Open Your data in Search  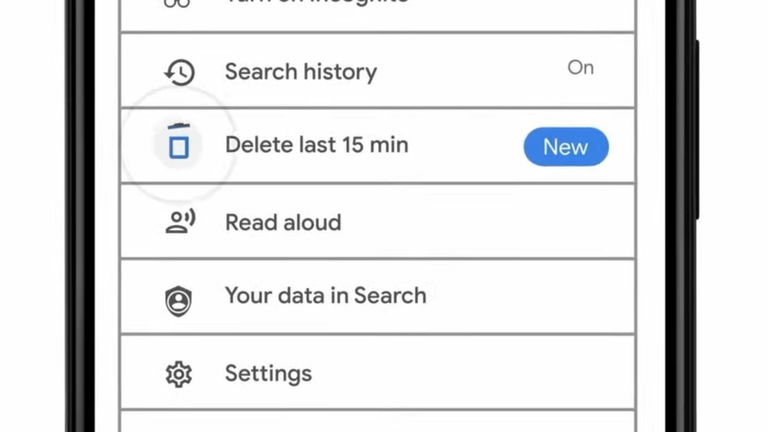tap(378, 297)
